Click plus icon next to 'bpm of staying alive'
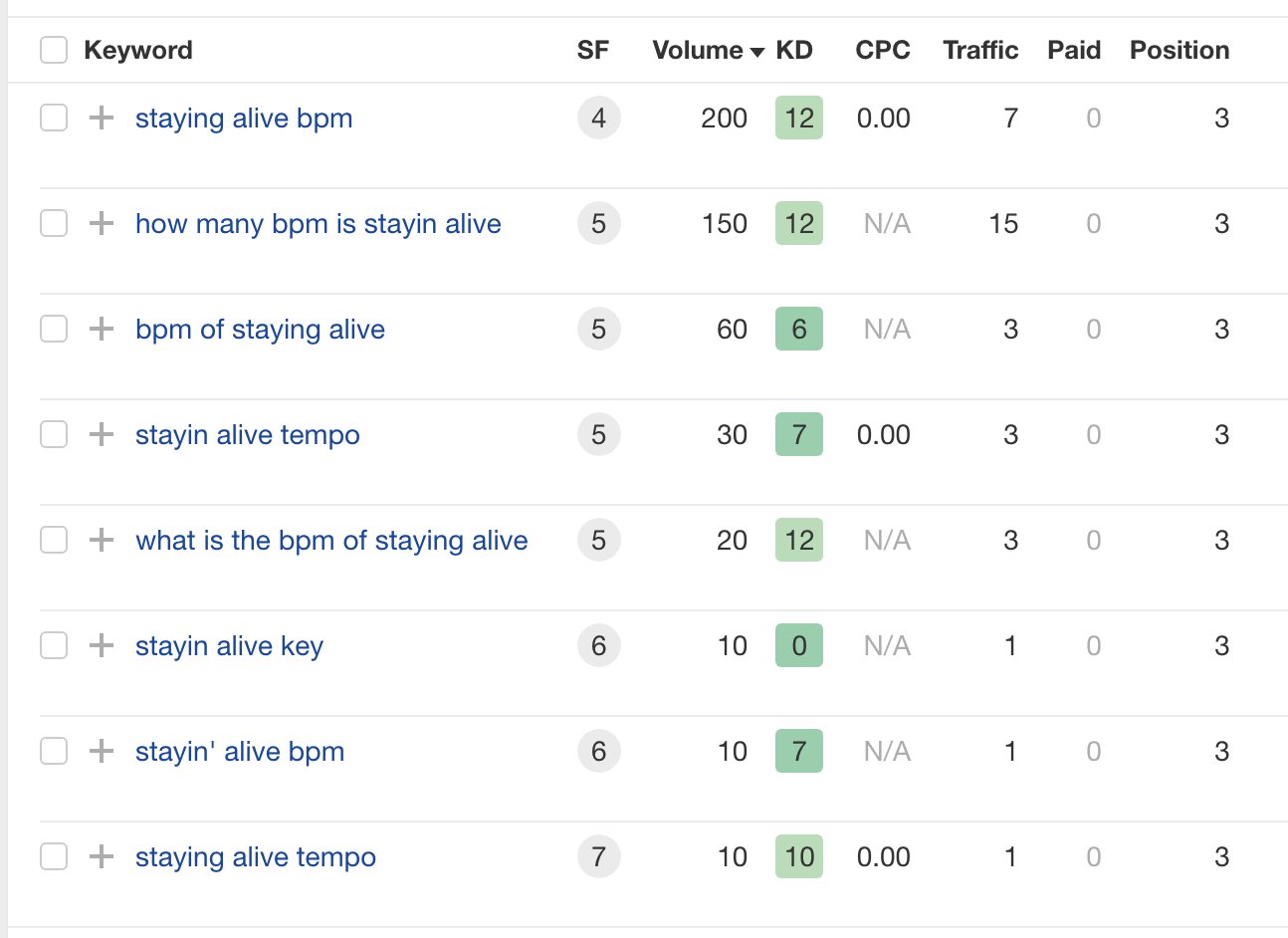This screenshot has height=938, width=1288. click(x=102, y=329)
